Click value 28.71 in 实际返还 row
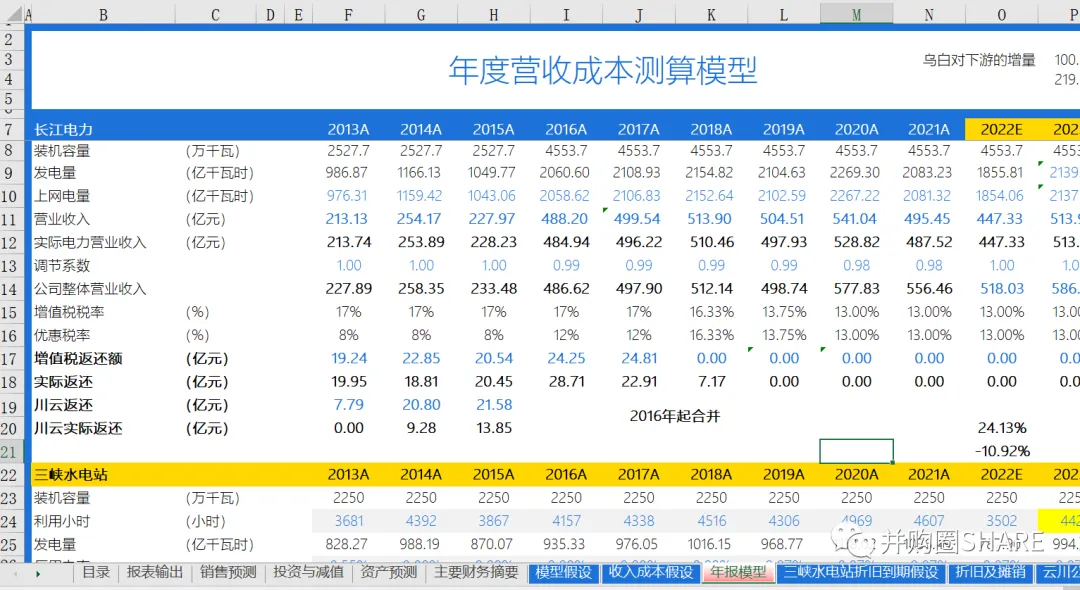 pos(566,382)
